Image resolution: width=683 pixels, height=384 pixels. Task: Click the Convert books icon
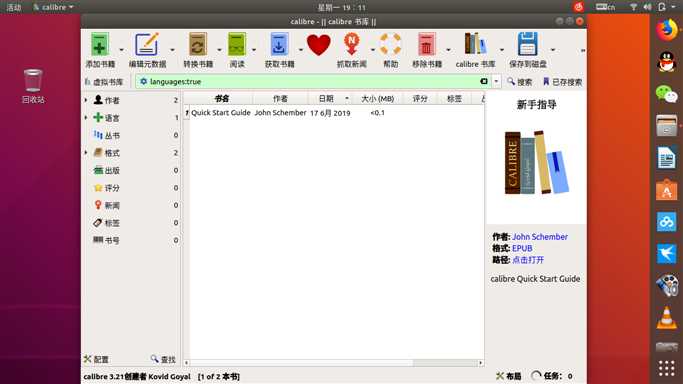[198, 44]
